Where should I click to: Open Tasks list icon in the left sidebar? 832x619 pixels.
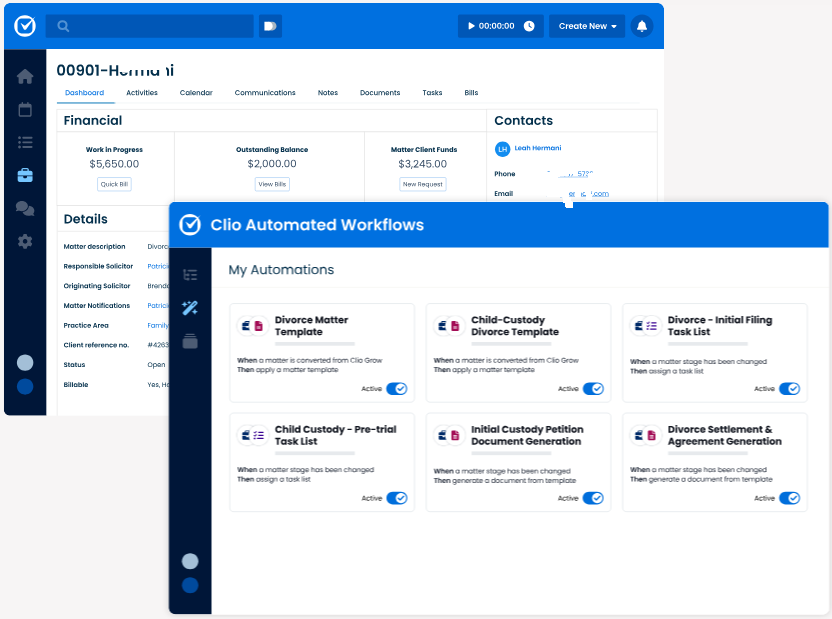tap(25, 143)
